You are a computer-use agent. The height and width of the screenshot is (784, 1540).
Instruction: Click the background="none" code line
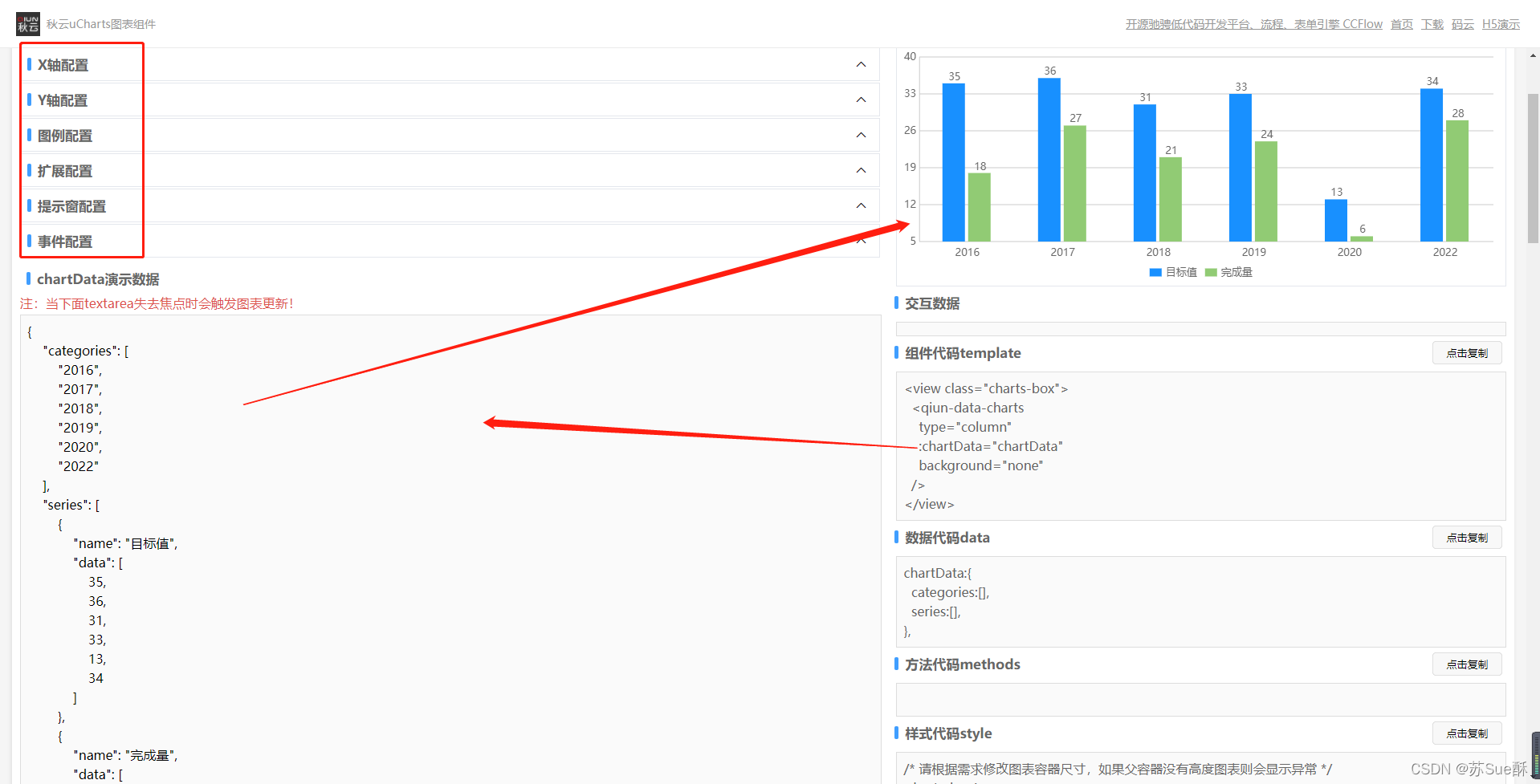click(980, 465)
